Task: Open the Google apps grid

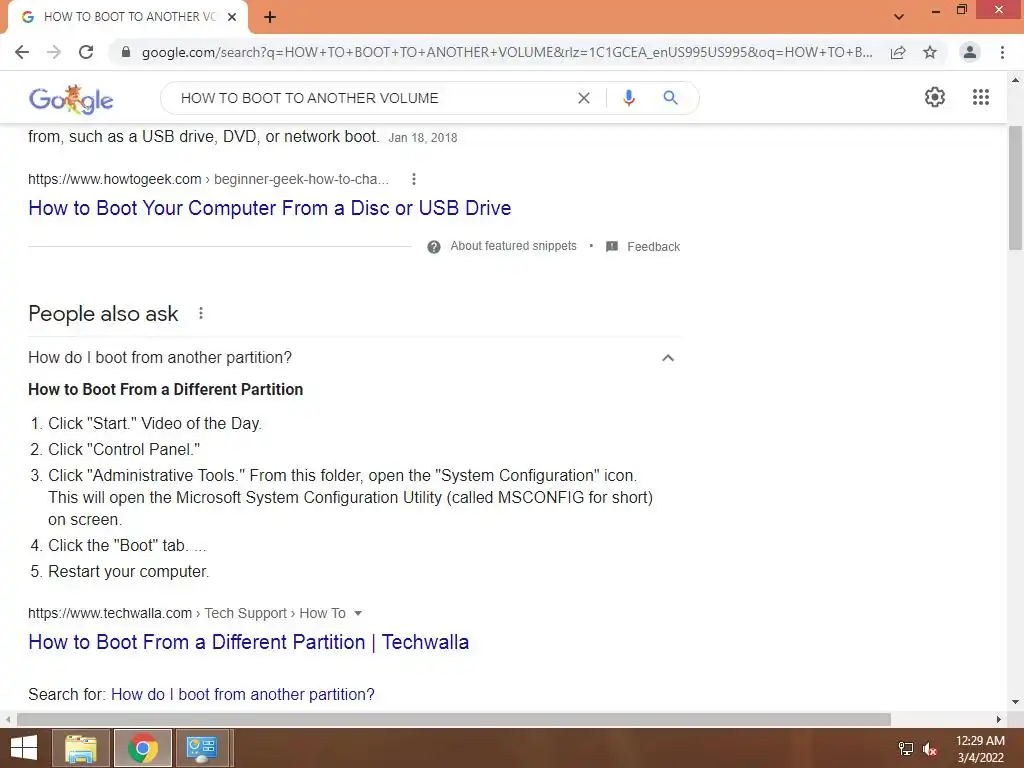Action: (981, 97)
